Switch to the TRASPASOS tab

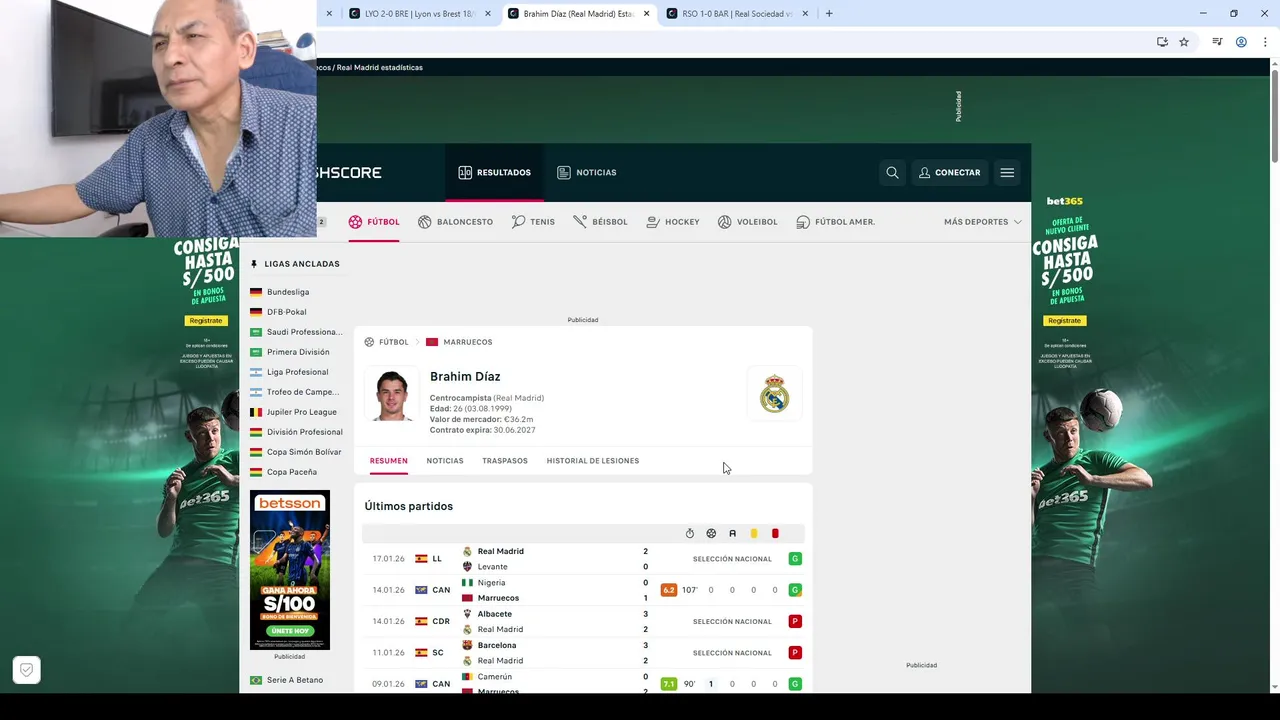click(x=505, y=461)
